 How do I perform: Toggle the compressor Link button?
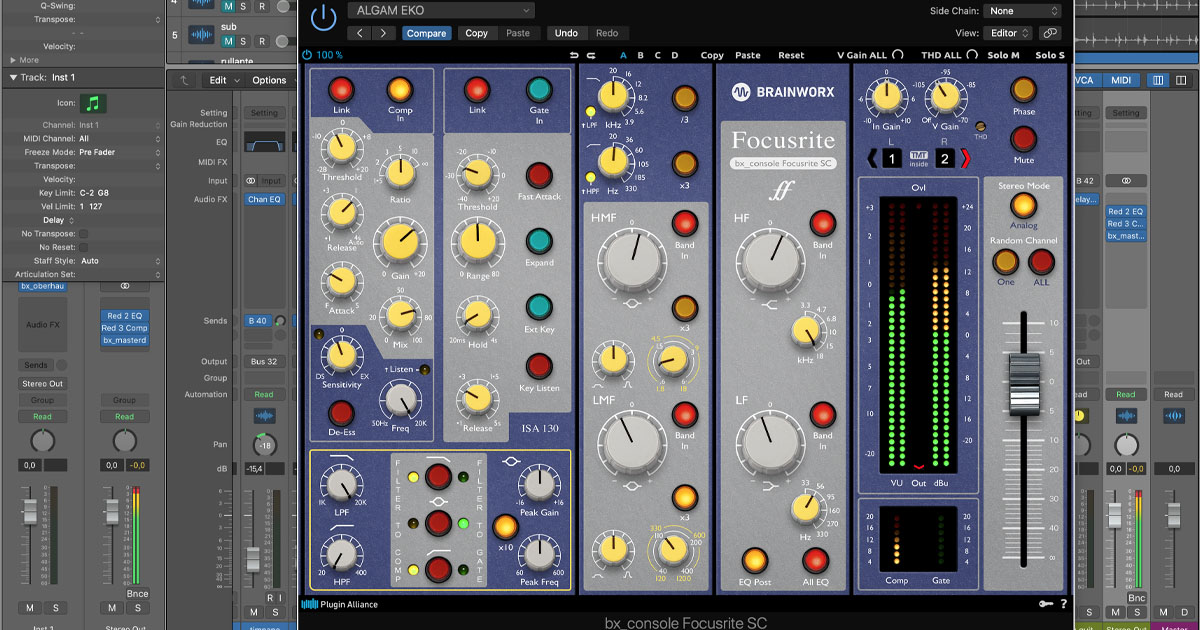[342, 90]
